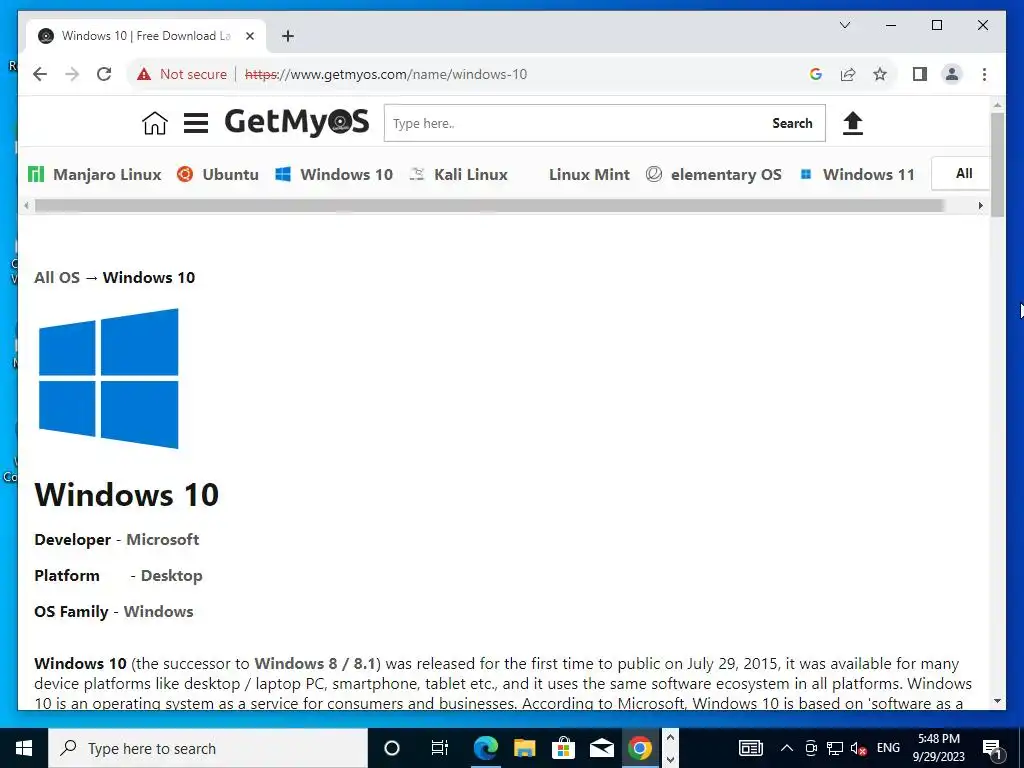
Task: Reload the current page
Action: [104, 74]
